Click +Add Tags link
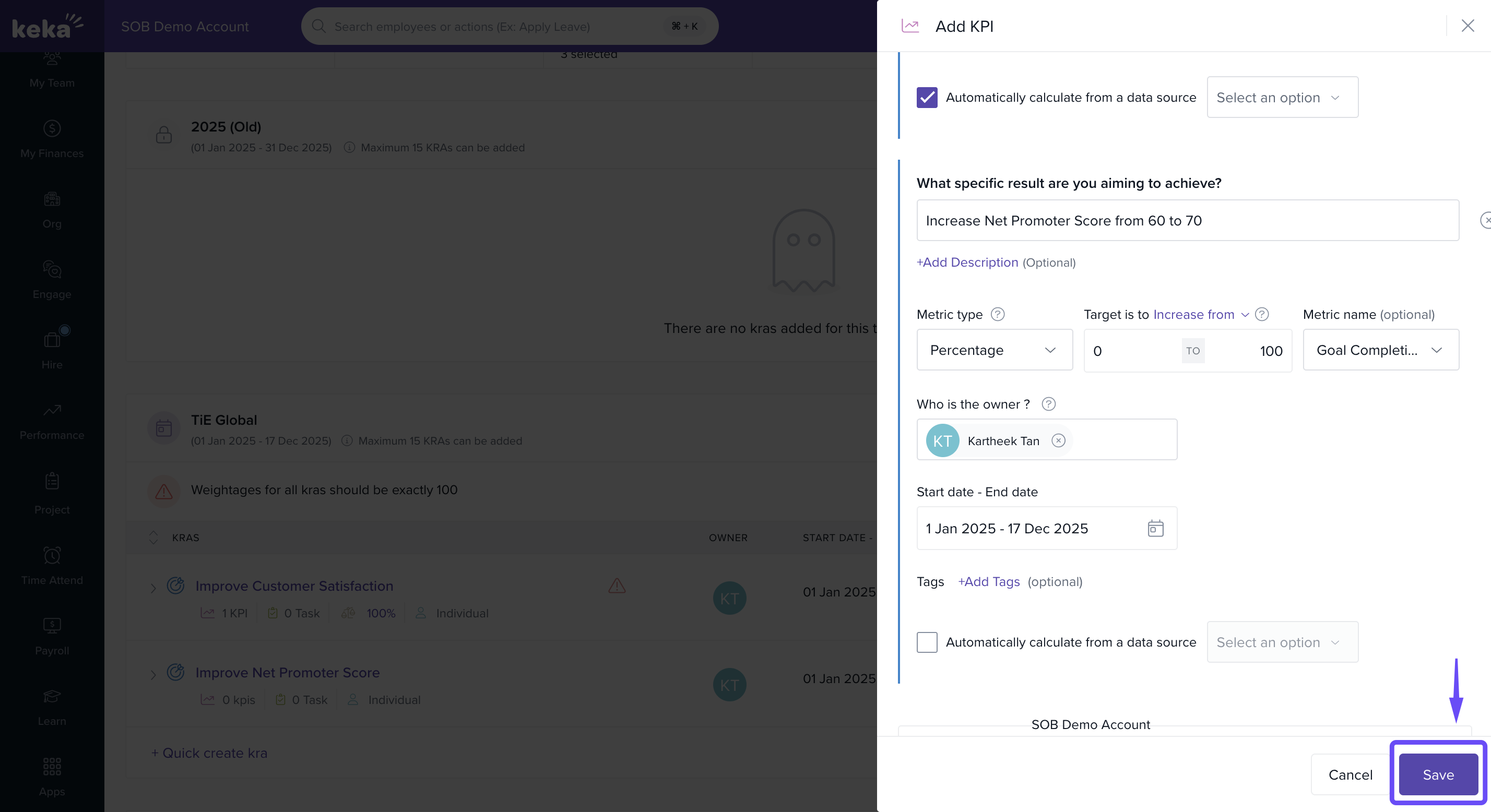 tap(988, 582)
